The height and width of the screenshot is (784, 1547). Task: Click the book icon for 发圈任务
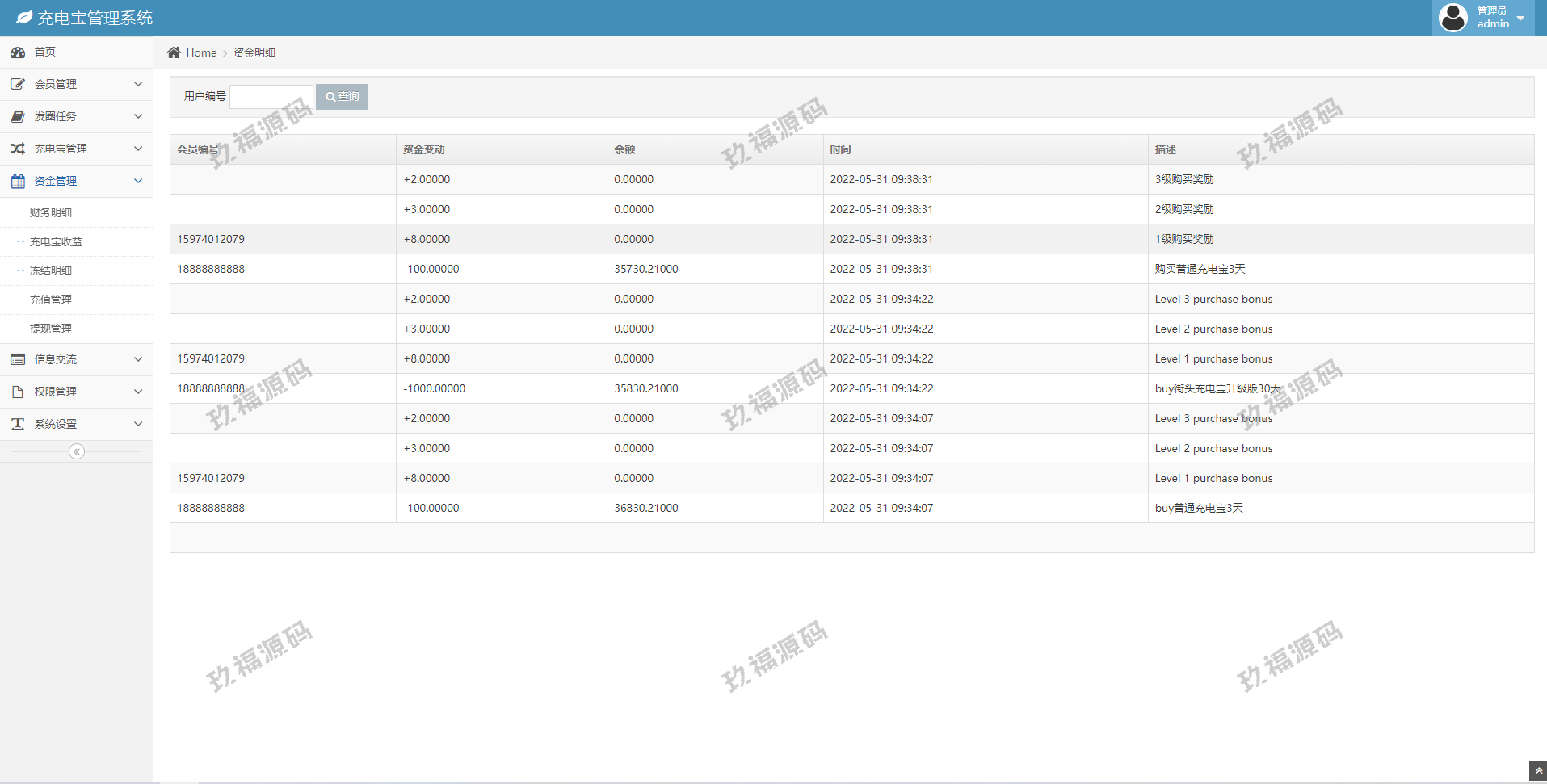click(x=18, y=116)
